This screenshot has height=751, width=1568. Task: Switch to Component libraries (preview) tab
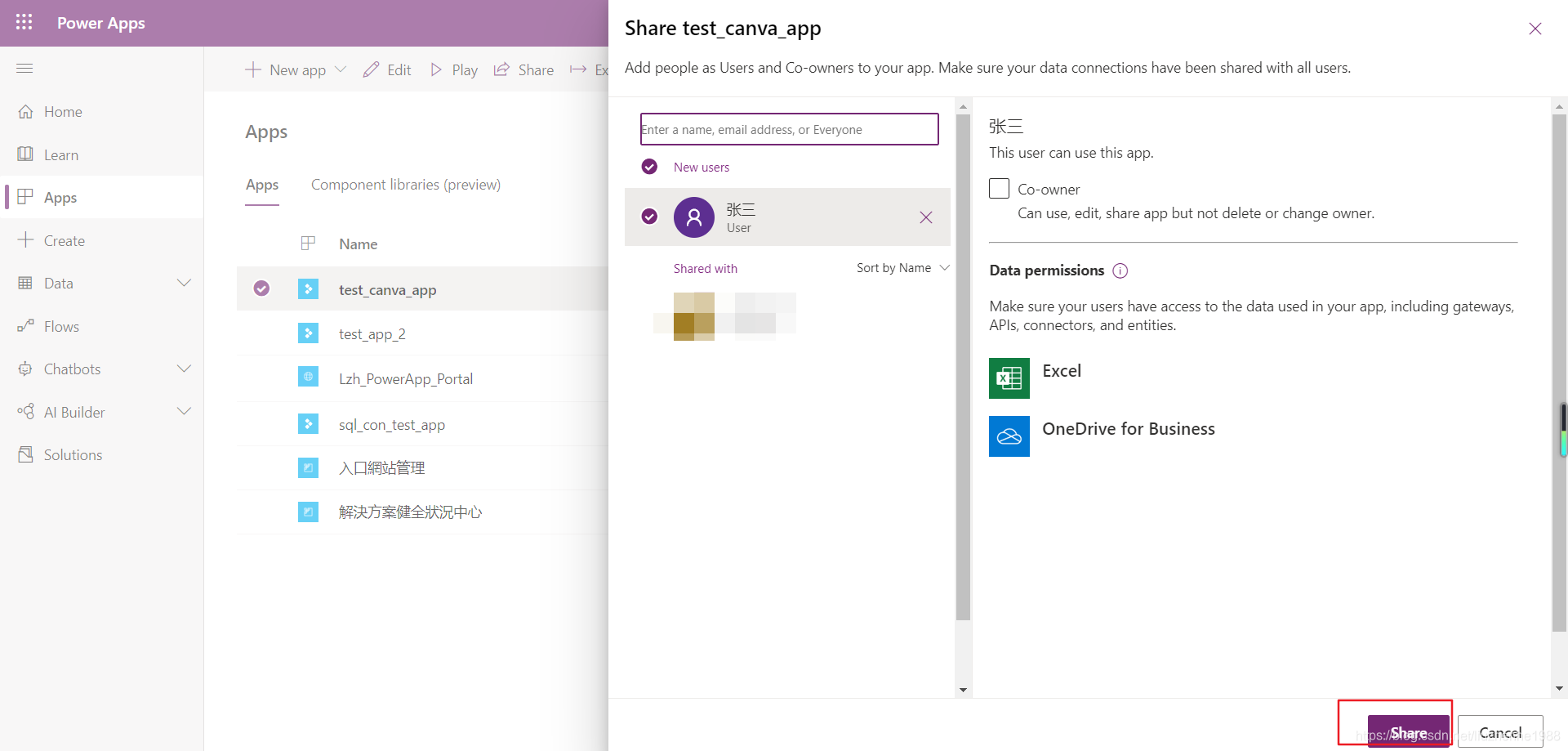pyautogui.click(x=406, y=185)
